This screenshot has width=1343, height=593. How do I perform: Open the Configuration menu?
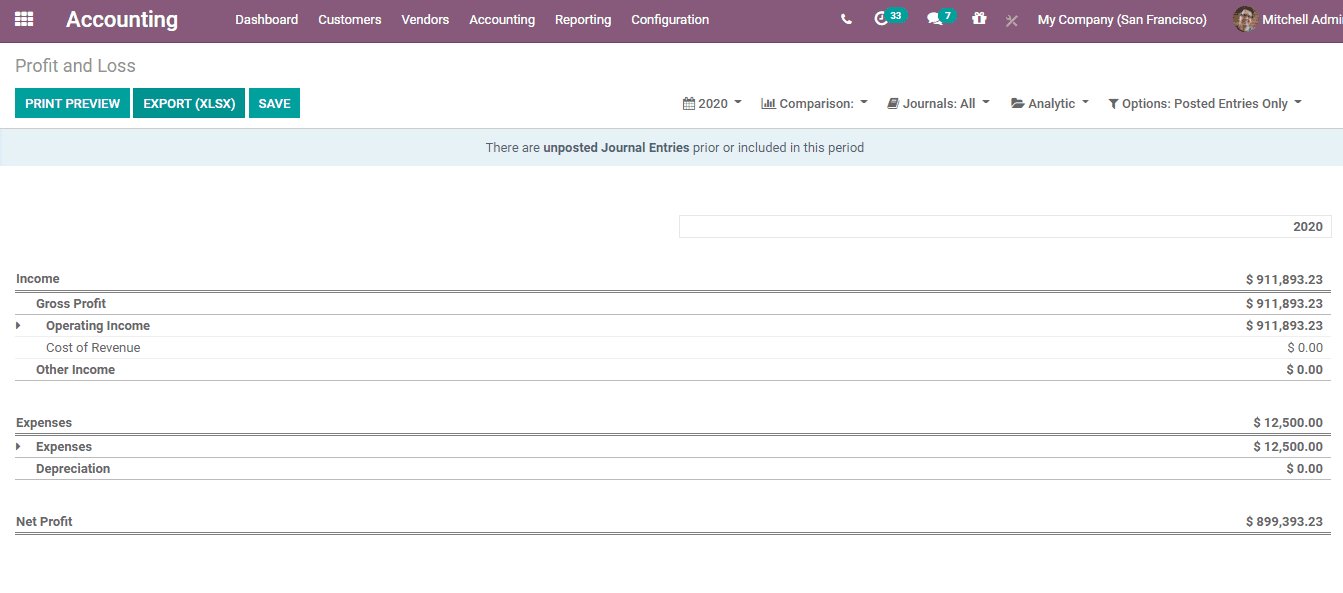[670, 19]
